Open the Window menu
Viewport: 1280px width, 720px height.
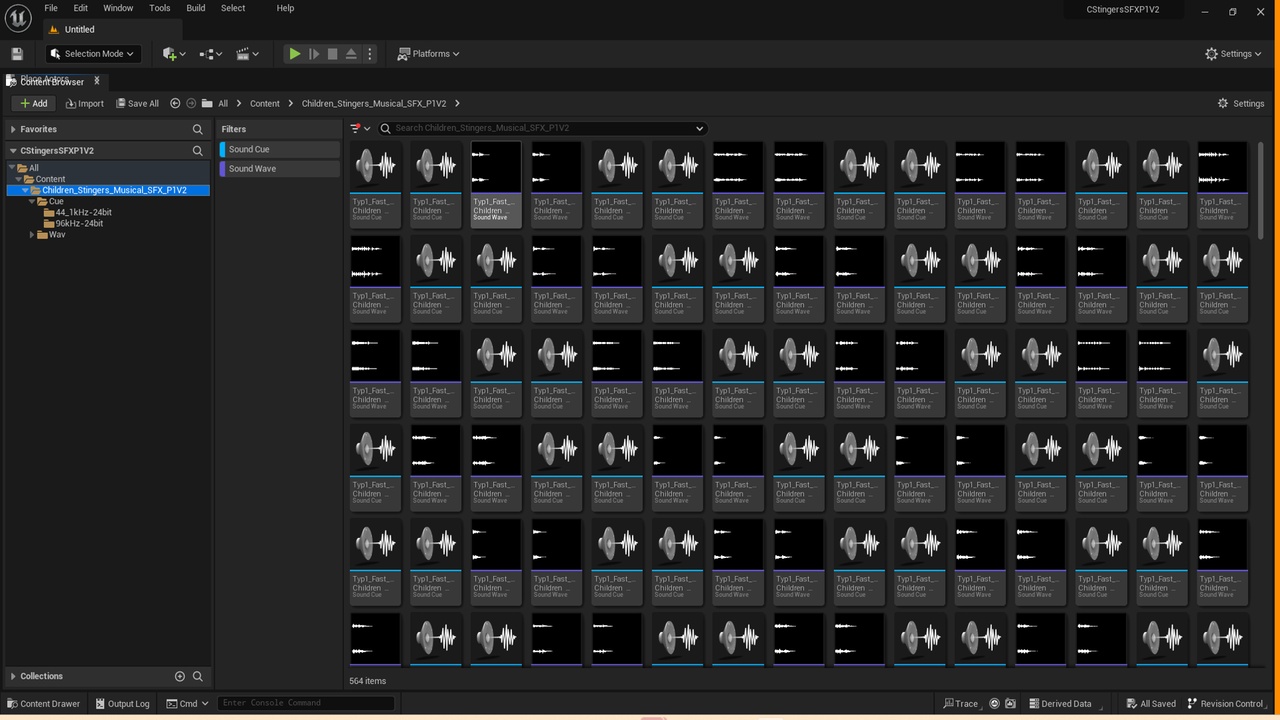tap(118, 8)
